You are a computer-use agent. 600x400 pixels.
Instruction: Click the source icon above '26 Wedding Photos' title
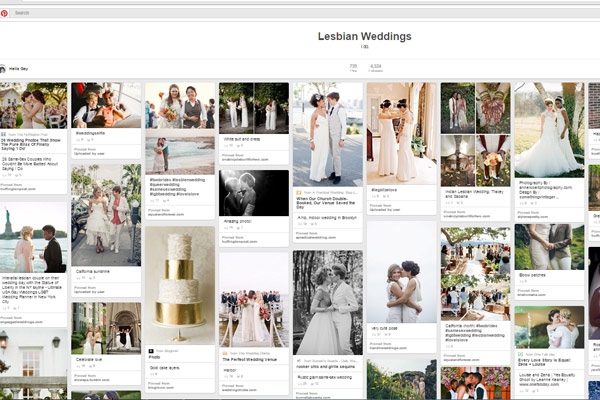point(4,133)
